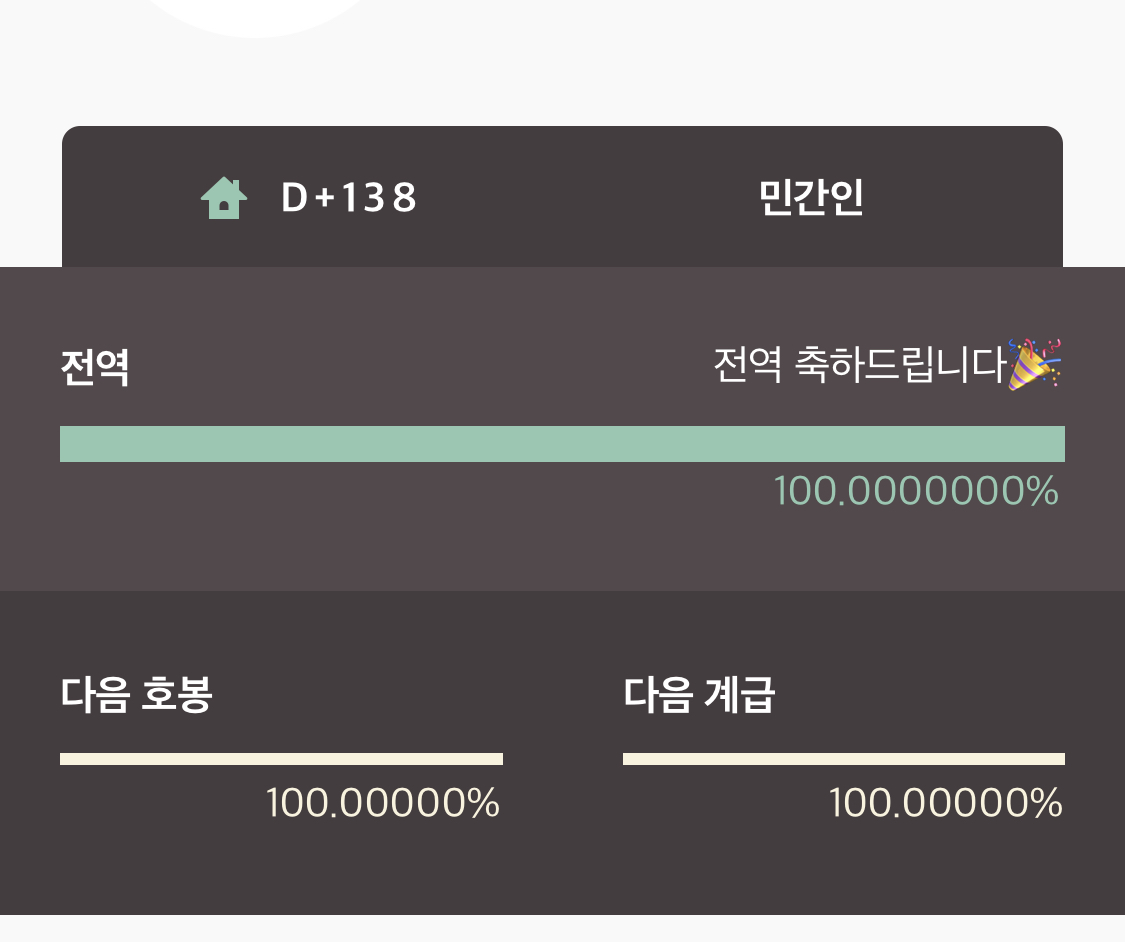Click the green 전역 progress bar
This screenshot has height=942, width=1125.
coord(562,444)
